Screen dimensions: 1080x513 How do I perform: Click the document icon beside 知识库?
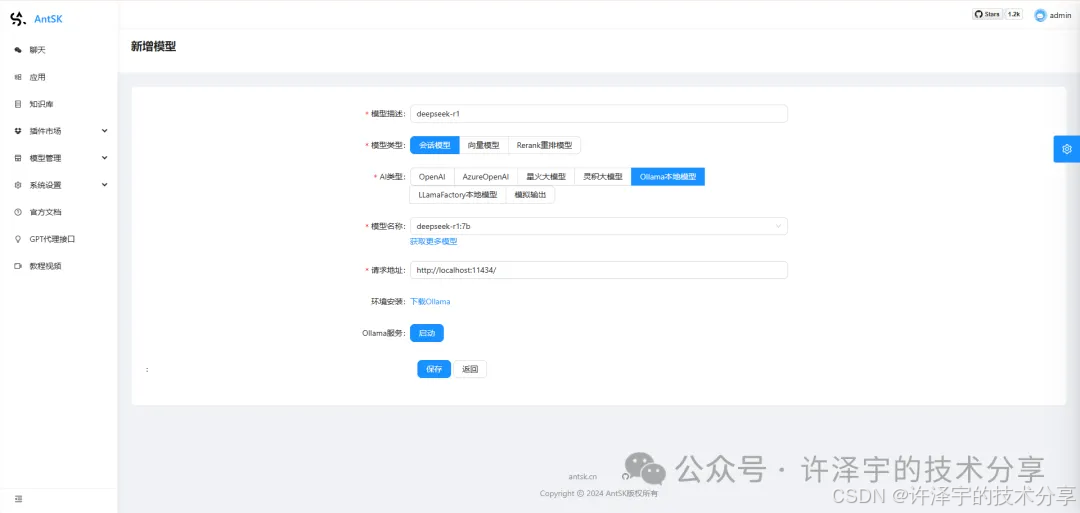(x=18, y=104)
